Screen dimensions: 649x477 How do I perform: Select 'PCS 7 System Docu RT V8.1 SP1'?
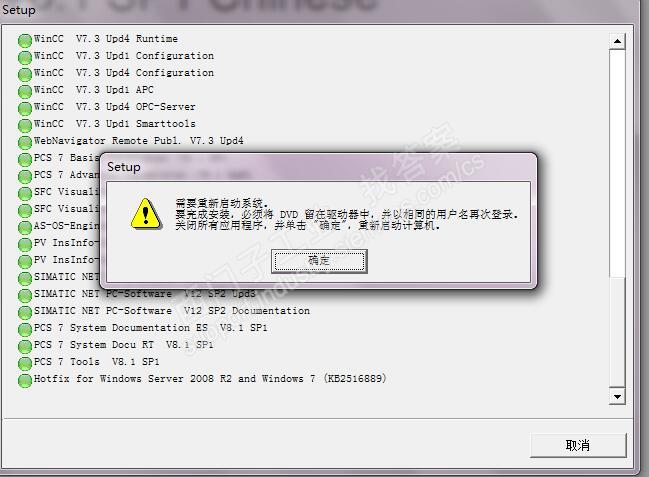pos(123,344)
